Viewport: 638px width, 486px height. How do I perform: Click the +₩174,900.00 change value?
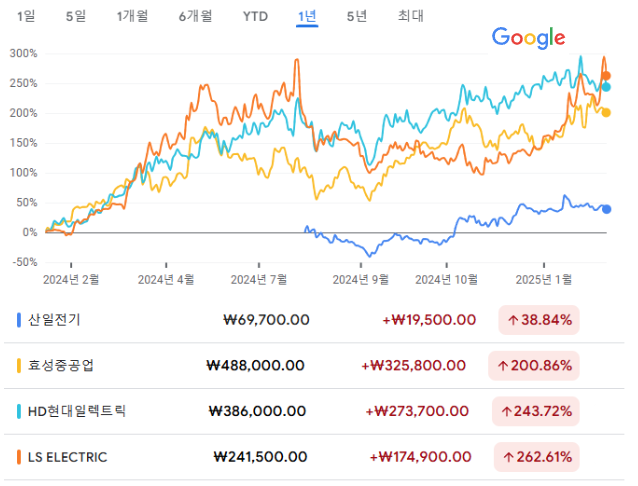[420, 457]
